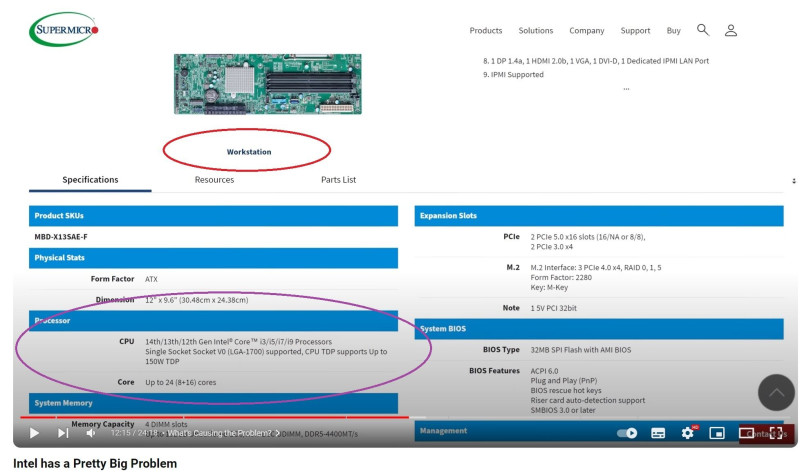Screen dimensions: 800x473
Task: Click the Expansion Slots header
Action: click(x=599, y=216)
